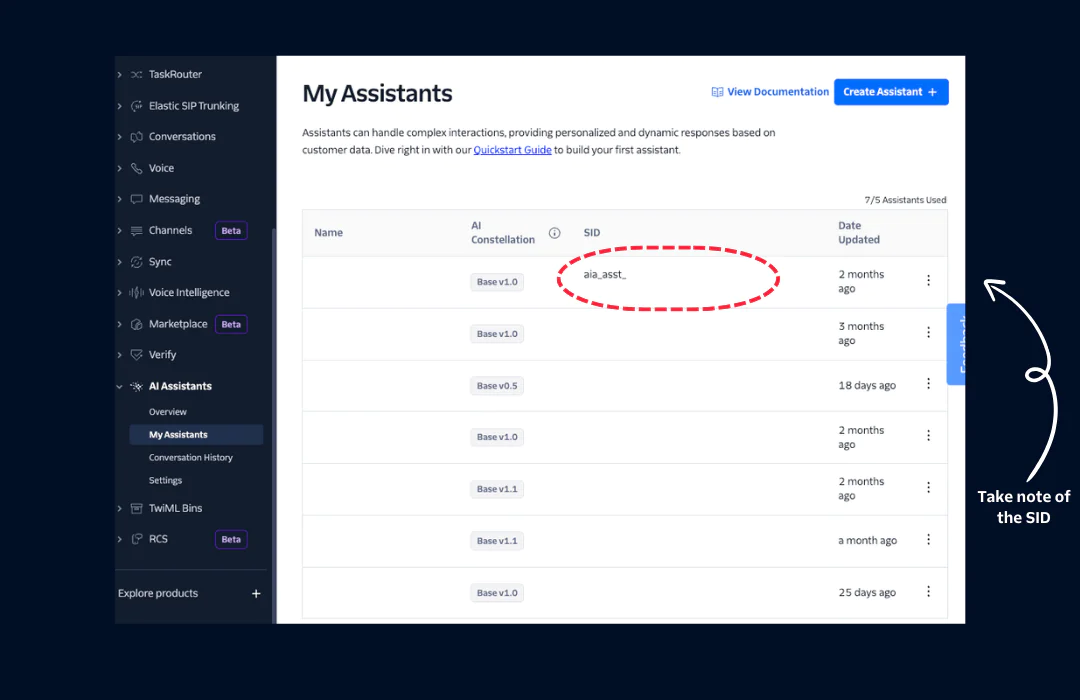Open the Overview submenu item
Screen dimensions: 1080x700
tap(167, 412)
